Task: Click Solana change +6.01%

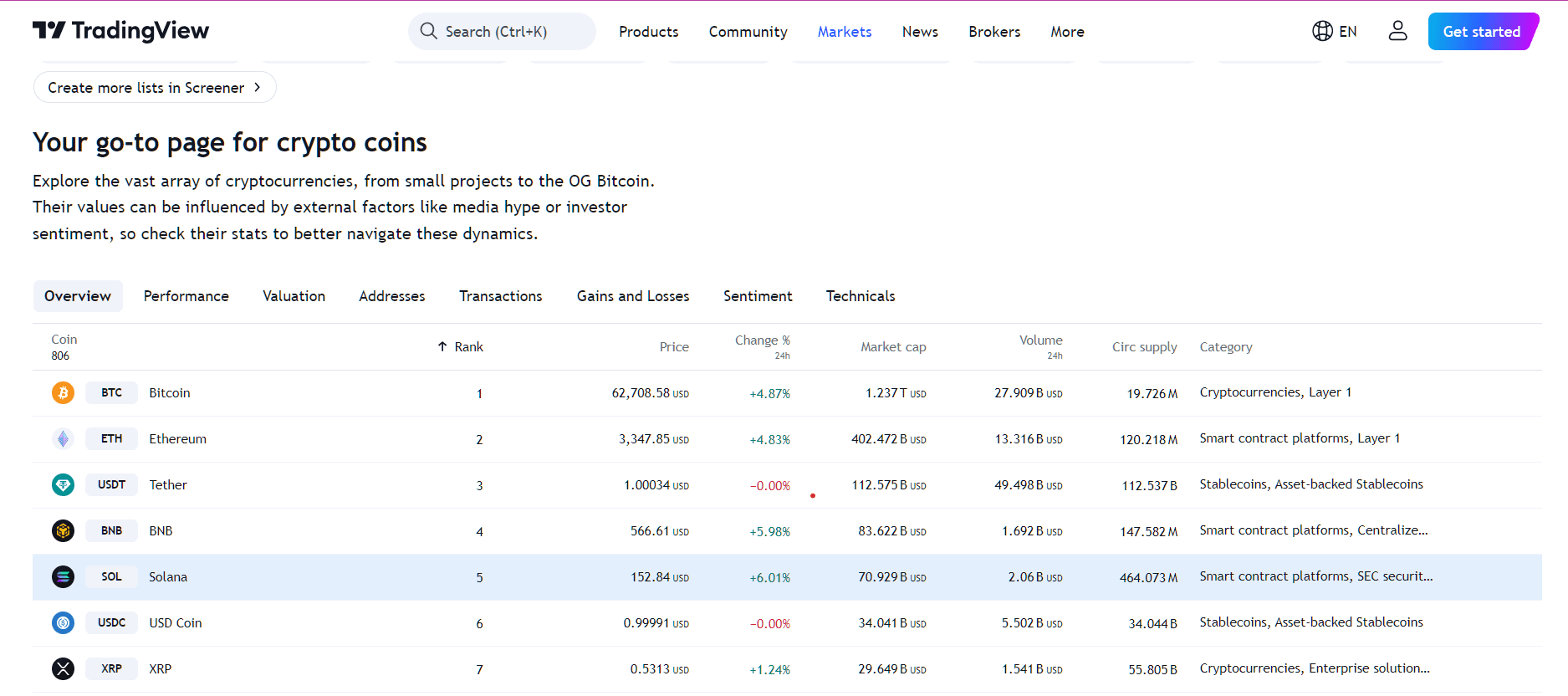Action: pyautogui.click(x=769, y=578)
